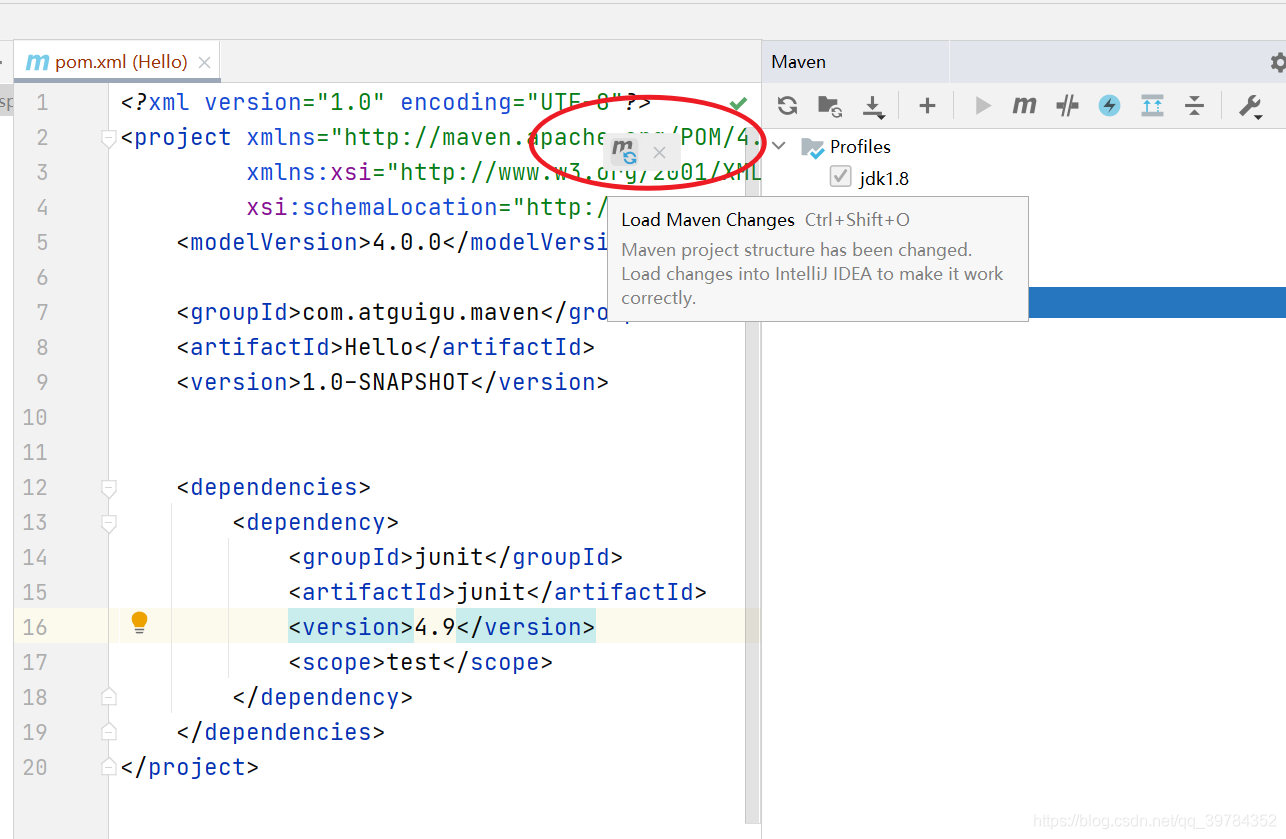Click the yellow lightbulb on line 16
Viewport: 1286px width, 839px height.
[x=140, y=623]
